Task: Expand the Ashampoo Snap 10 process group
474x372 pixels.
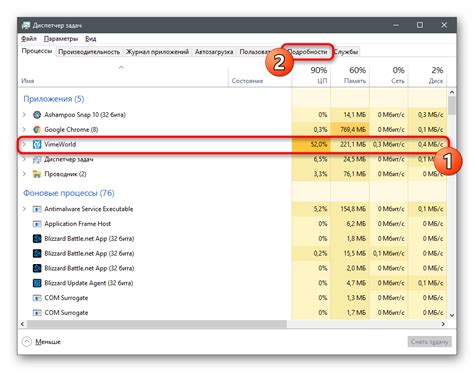Action: [24, 115]
